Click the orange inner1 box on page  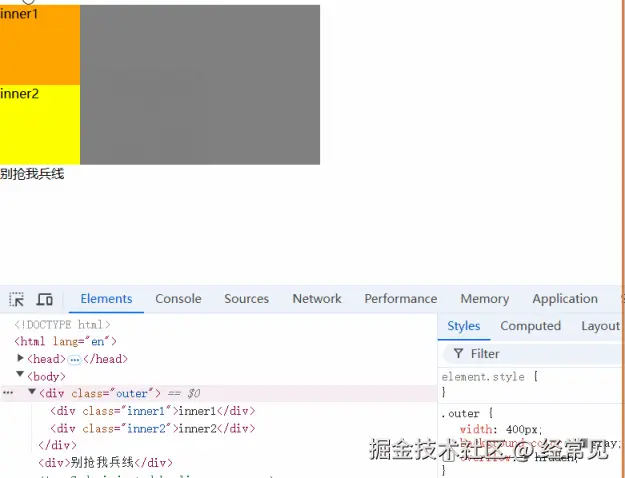pyautogui.click(x=40, y=45)
